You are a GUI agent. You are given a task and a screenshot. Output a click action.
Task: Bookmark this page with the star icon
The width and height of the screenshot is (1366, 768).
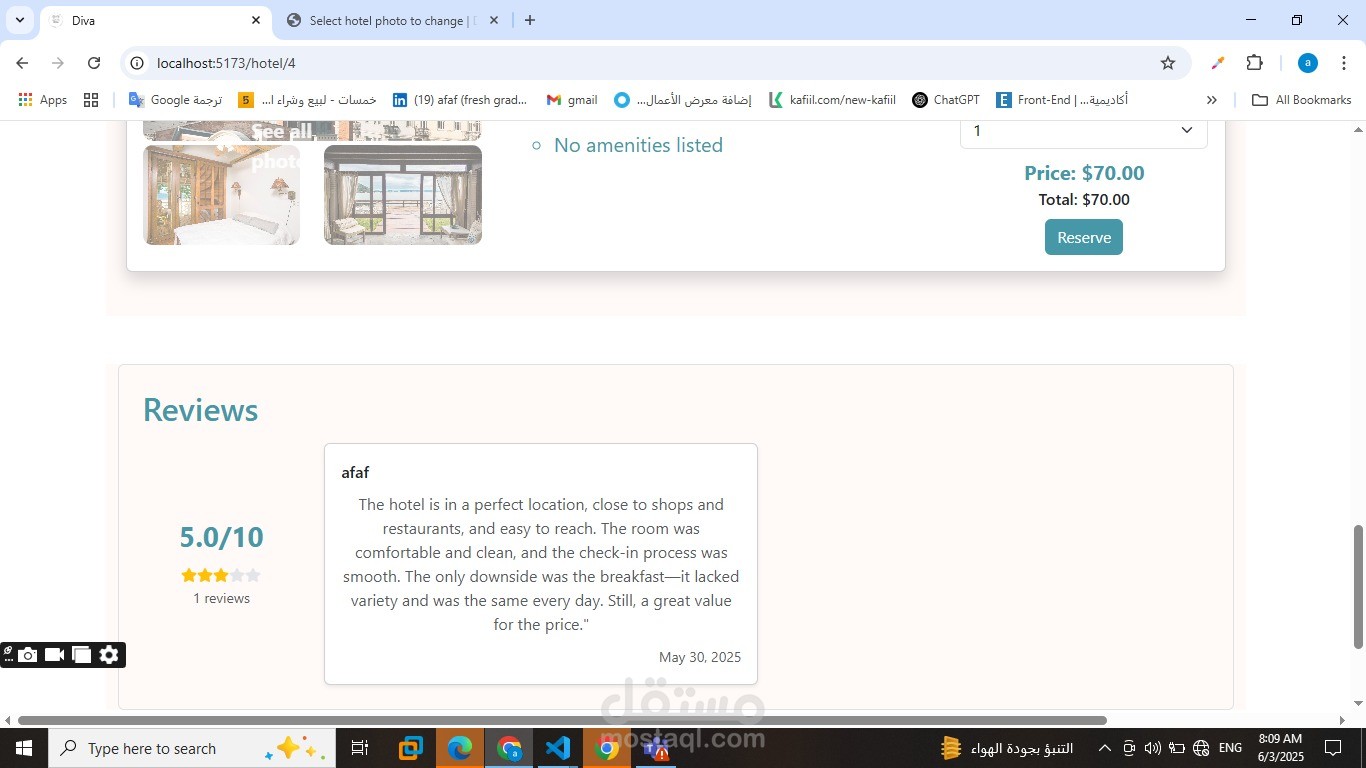point(1168,63)
